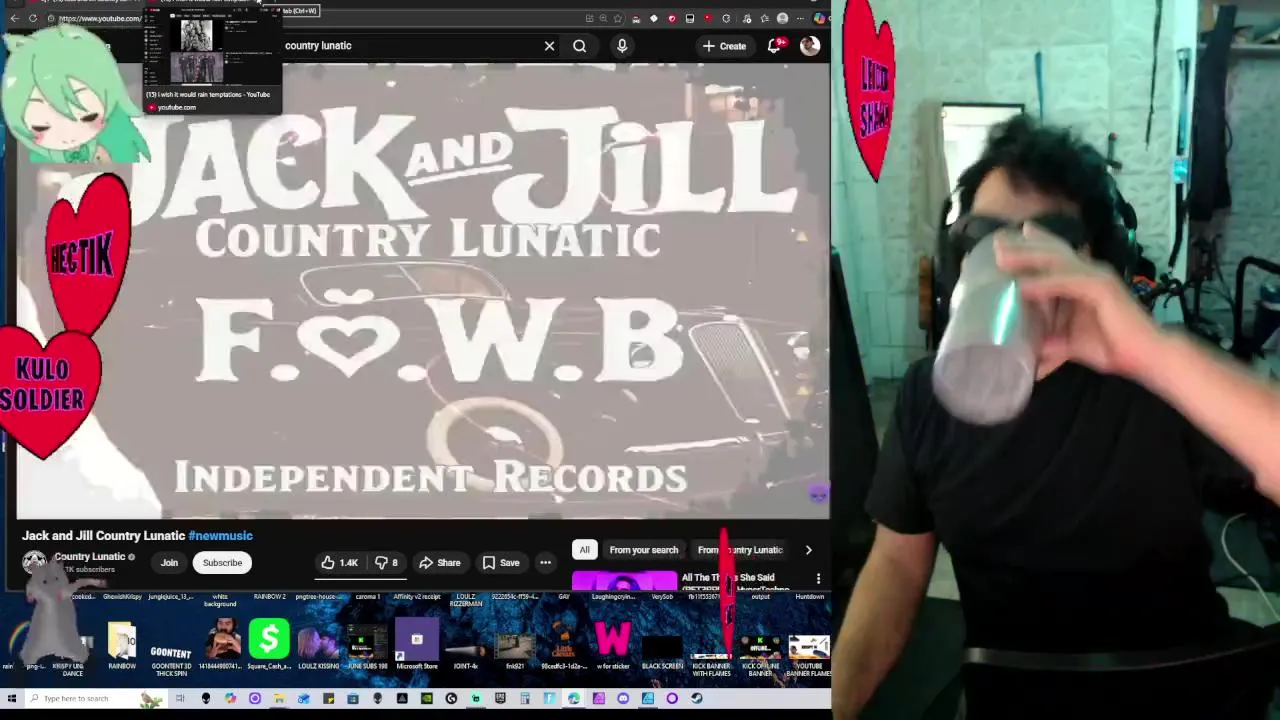Open the three-dot more actions menu

(545, 563)
